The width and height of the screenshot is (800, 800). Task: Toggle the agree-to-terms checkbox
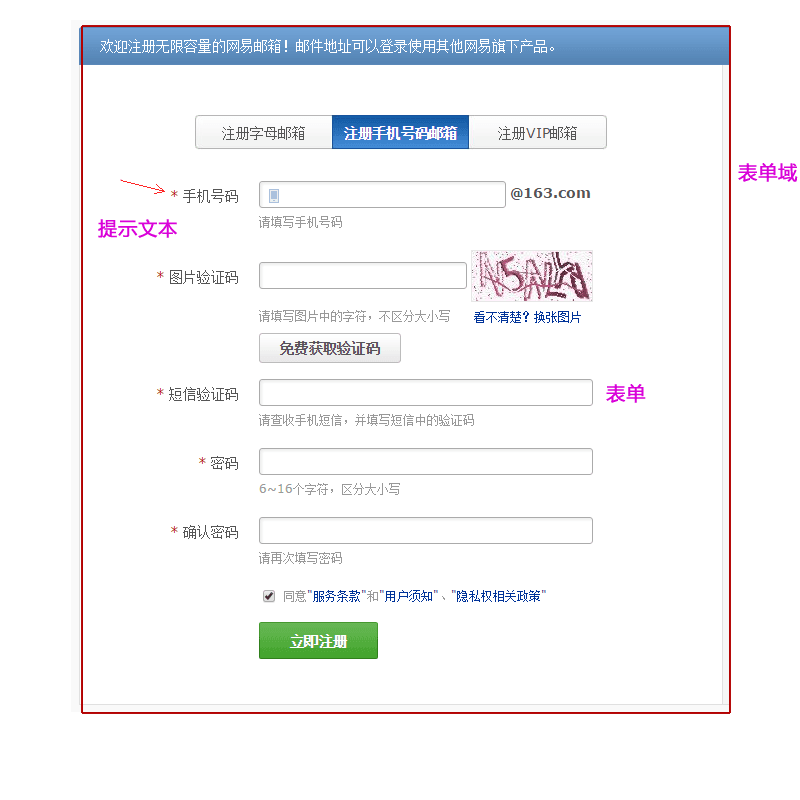click(269, 596)
